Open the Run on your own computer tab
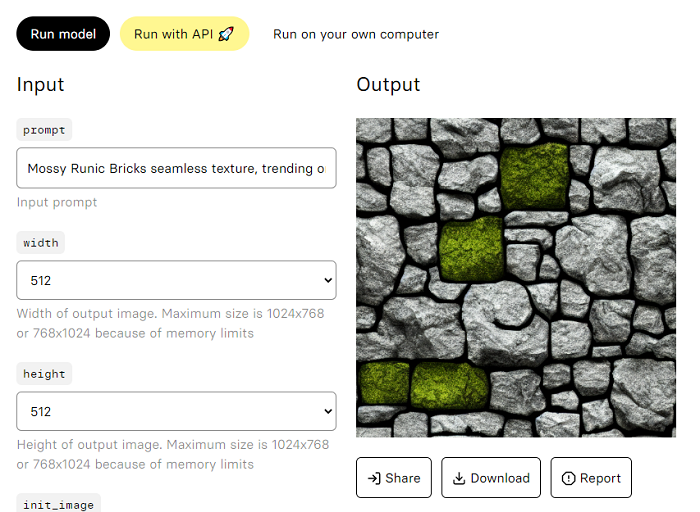 click(356, 34)
